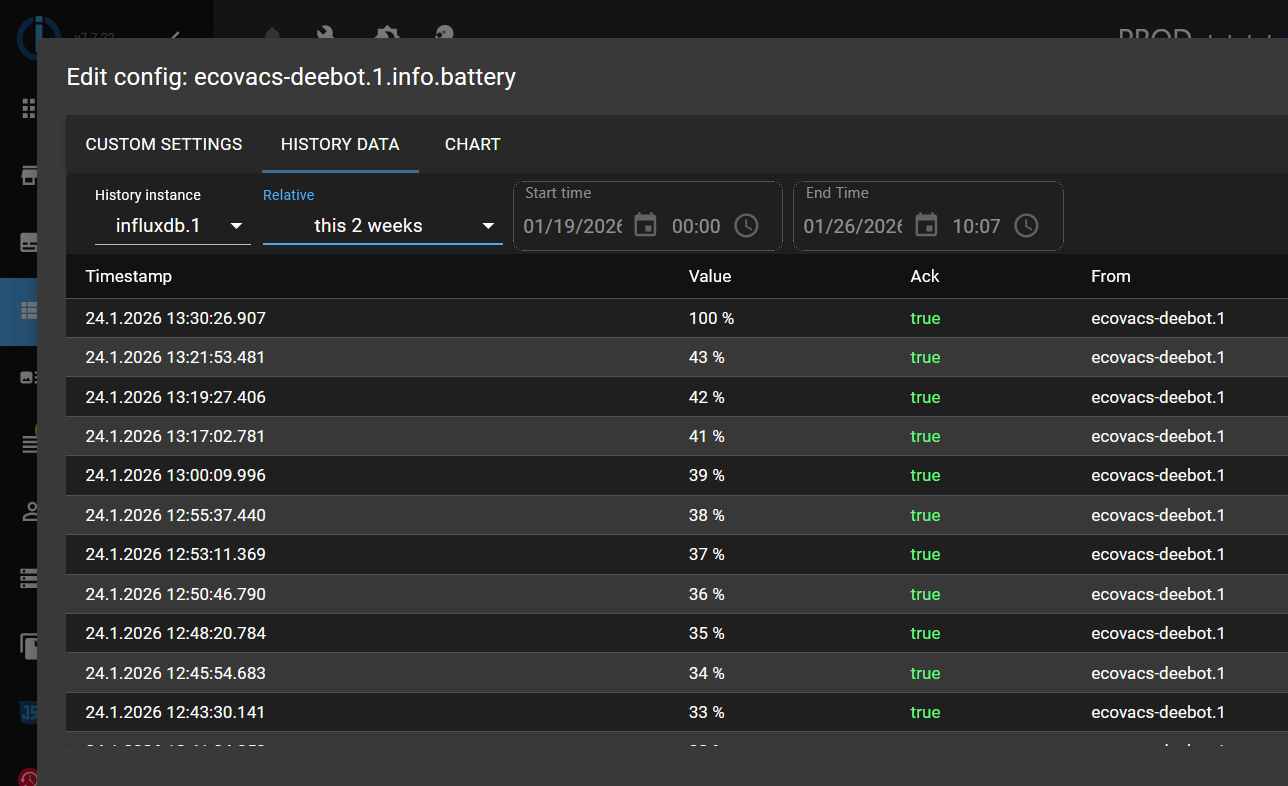Viewport: 1288px width, 786px height.
Task: Switch to the Custom Settings tab
Action: pyautogui.click(x=164, y=144)
